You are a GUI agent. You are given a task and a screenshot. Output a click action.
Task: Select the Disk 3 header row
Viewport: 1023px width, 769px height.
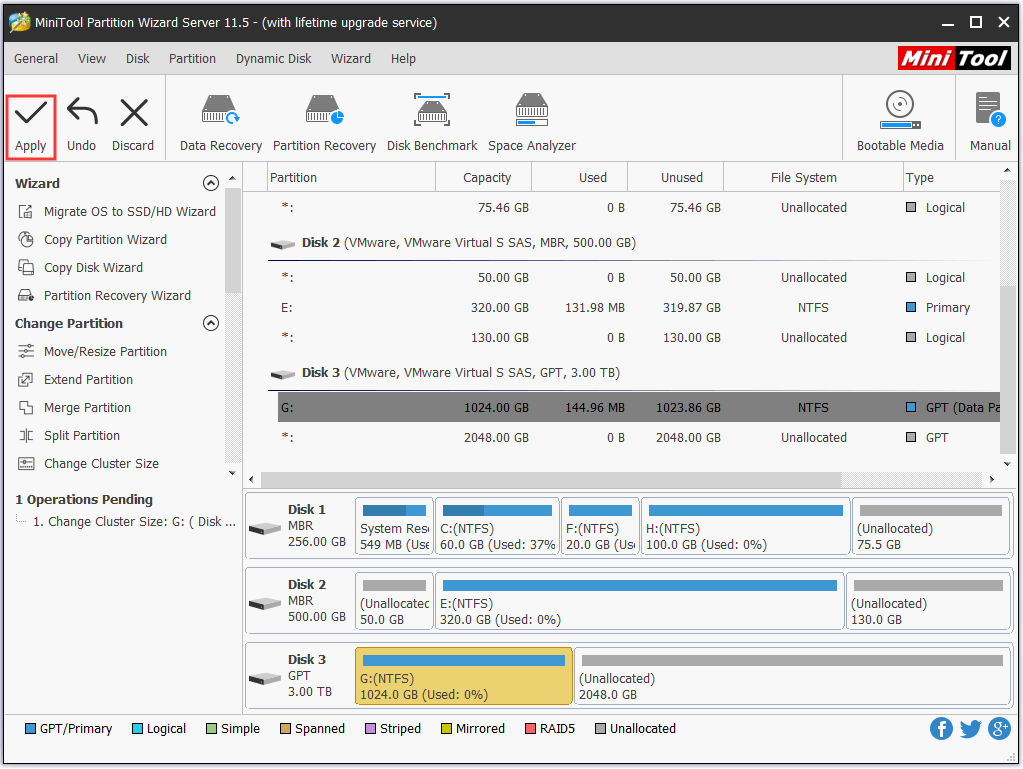click(634, 373)
